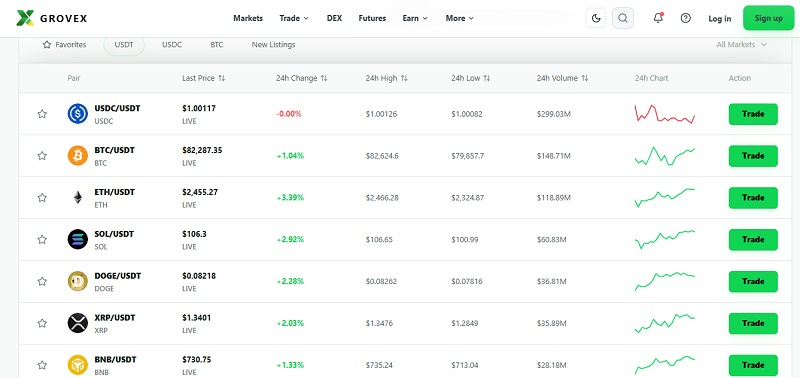The height and width of the screenshot is (378, 800).
Task: Favorite the DOGE/USDT pair star
Action: (42, 281)
